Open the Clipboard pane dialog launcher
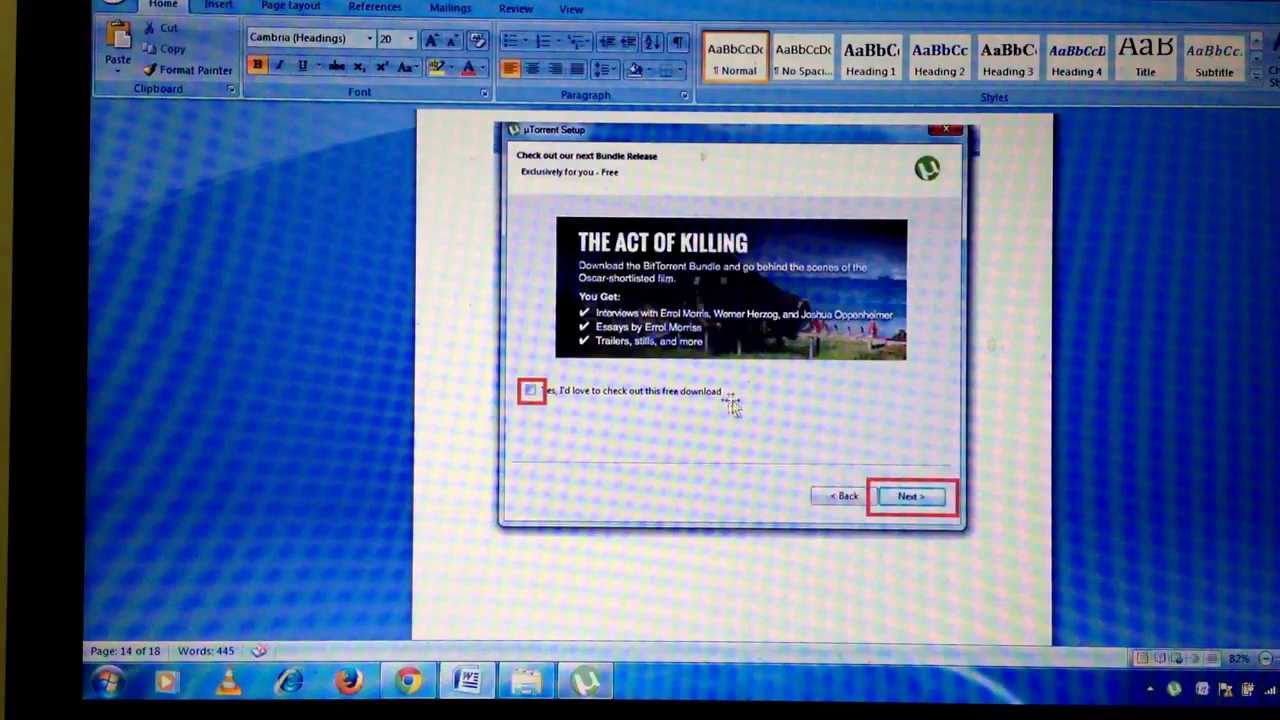 tap(231, 90)
